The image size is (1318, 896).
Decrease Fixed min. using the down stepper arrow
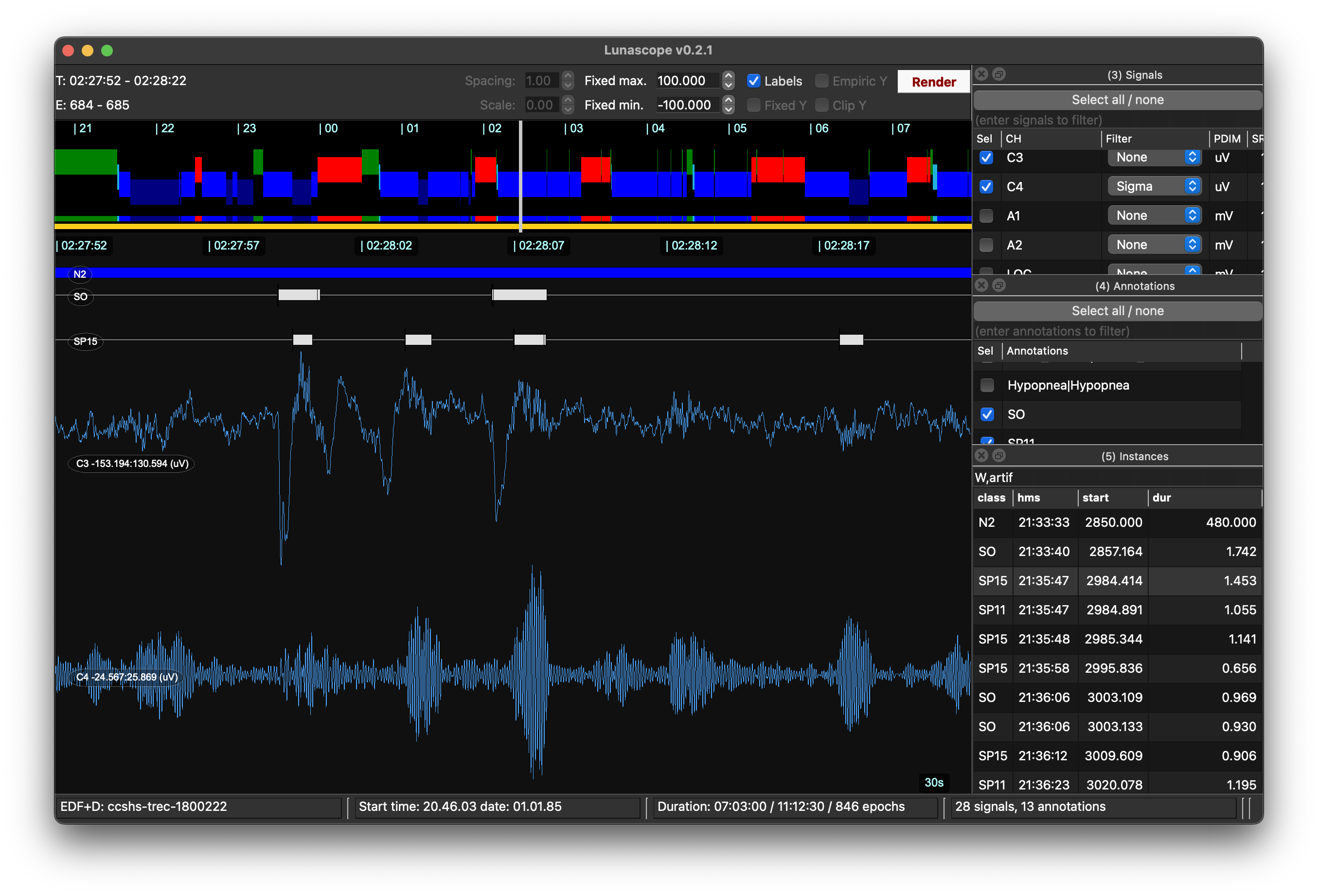point(729,109)
